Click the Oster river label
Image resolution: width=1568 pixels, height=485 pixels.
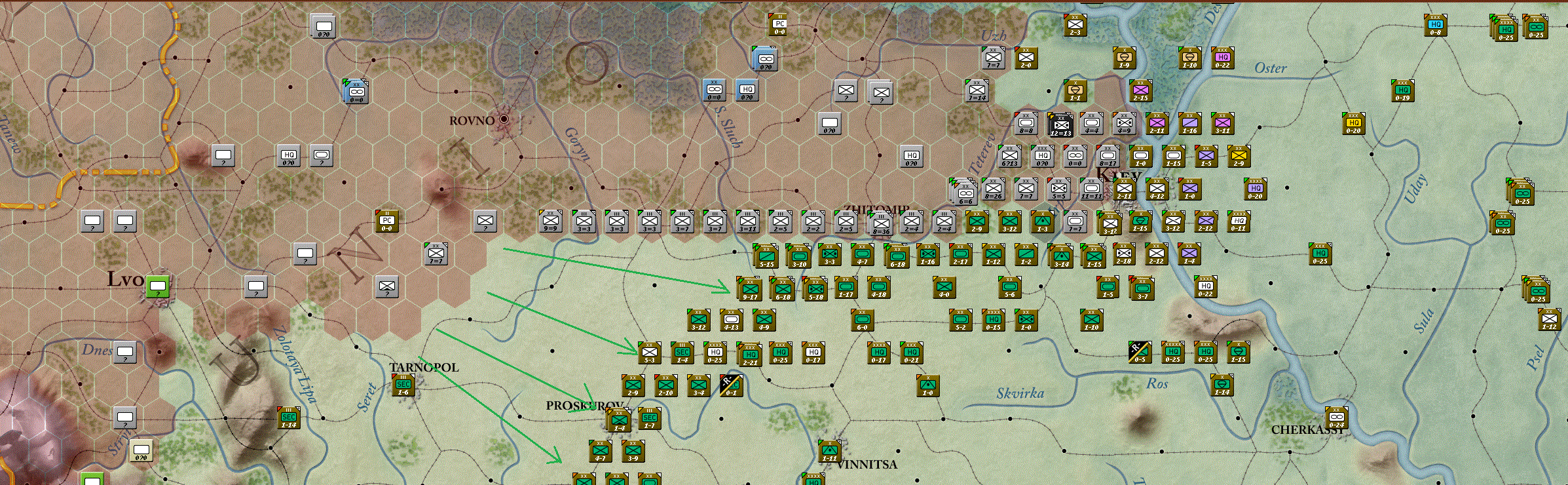click(1270, 68)
